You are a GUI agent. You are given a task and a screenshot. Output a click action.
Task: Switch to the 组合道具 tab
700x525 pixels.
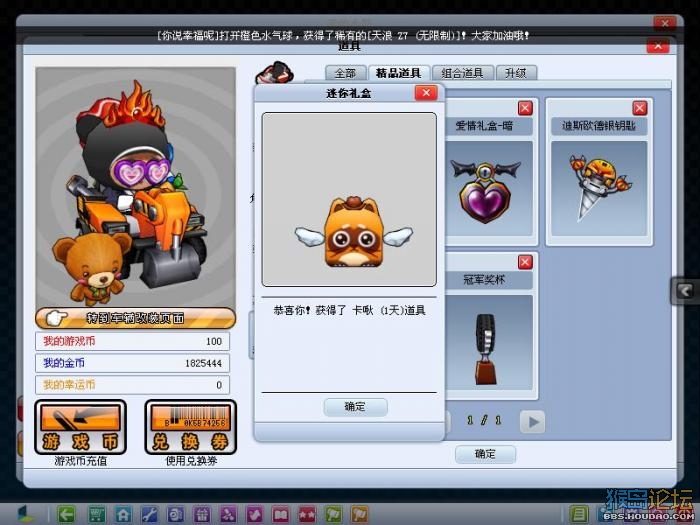point(462,73)
